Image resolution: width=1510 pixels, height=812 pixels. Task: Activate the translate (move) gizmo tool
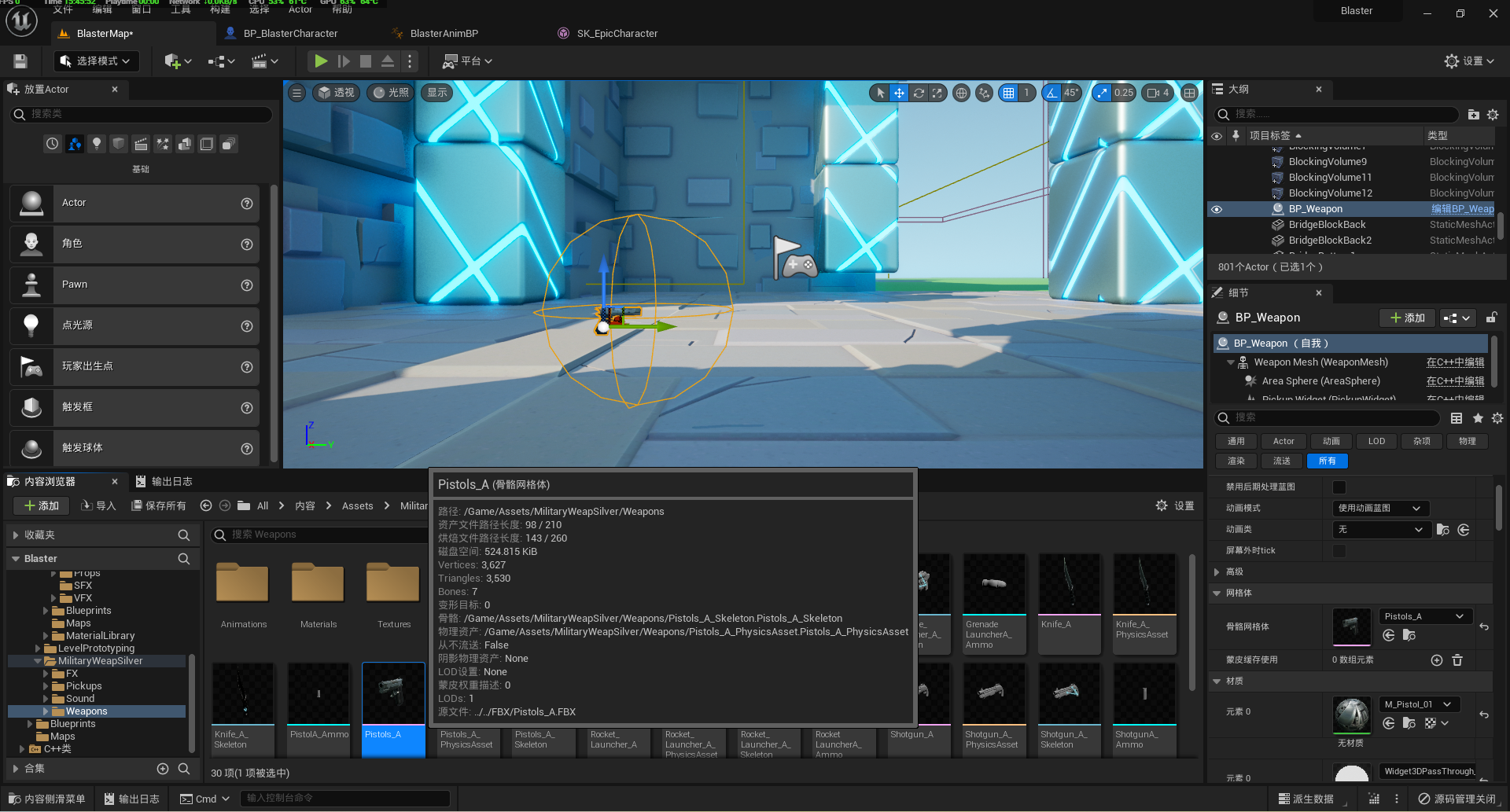[899, 93]
